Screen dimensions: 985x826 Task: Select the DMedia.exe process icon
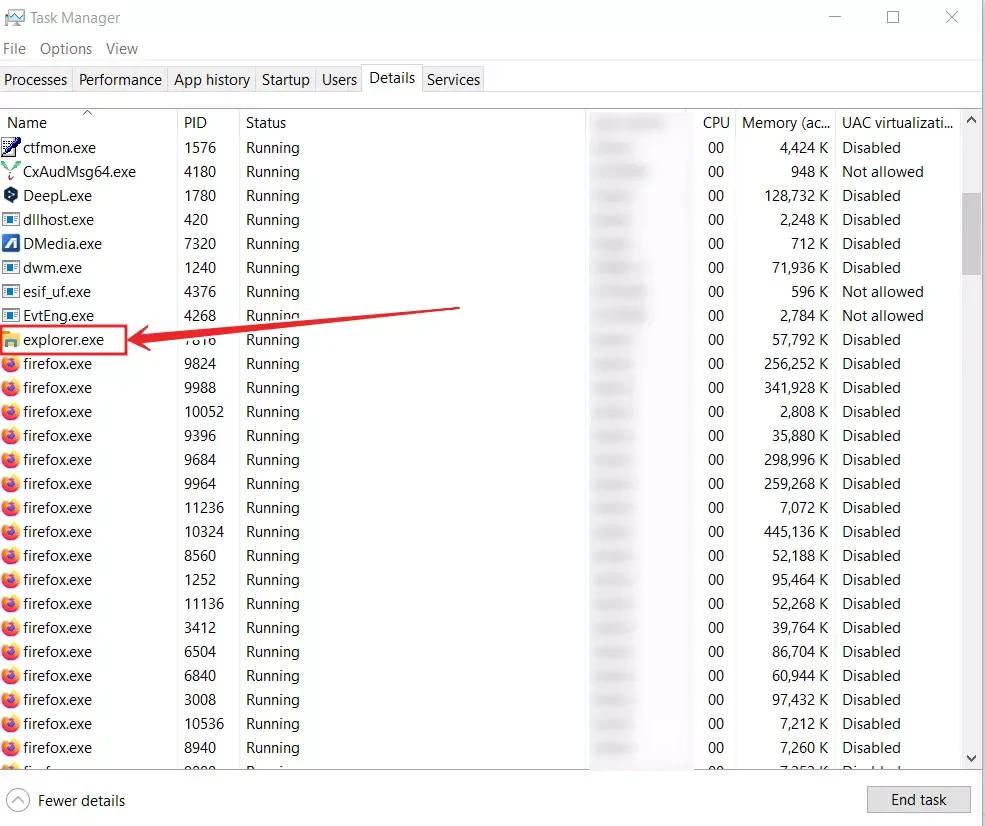click(x=11, y=244)
